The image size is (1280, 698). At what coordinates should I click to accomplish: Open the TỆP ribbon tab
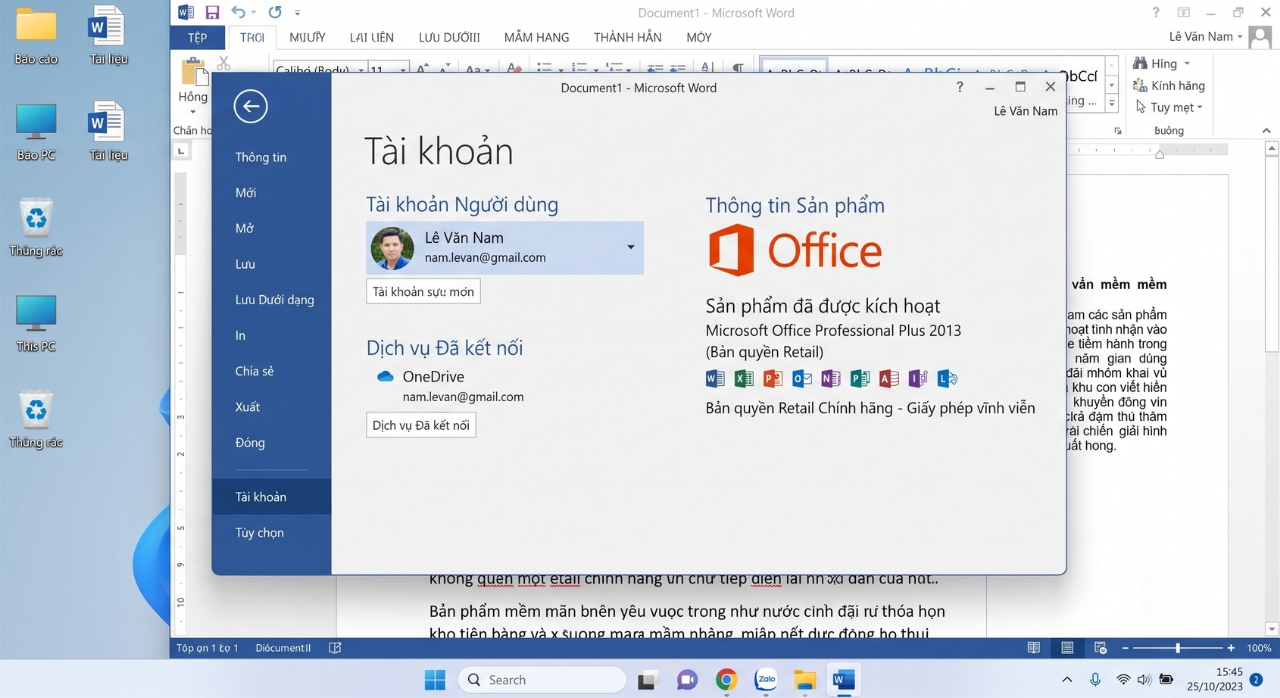197,37
